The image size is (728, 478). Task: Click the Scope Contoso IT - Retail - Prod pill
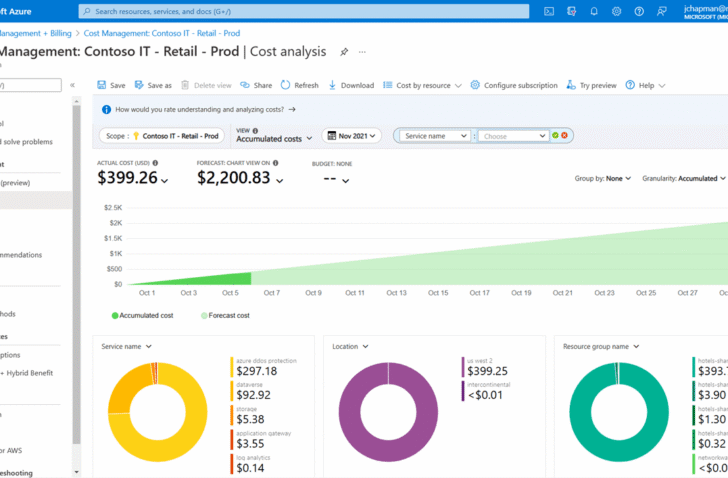tap(162, 136)
